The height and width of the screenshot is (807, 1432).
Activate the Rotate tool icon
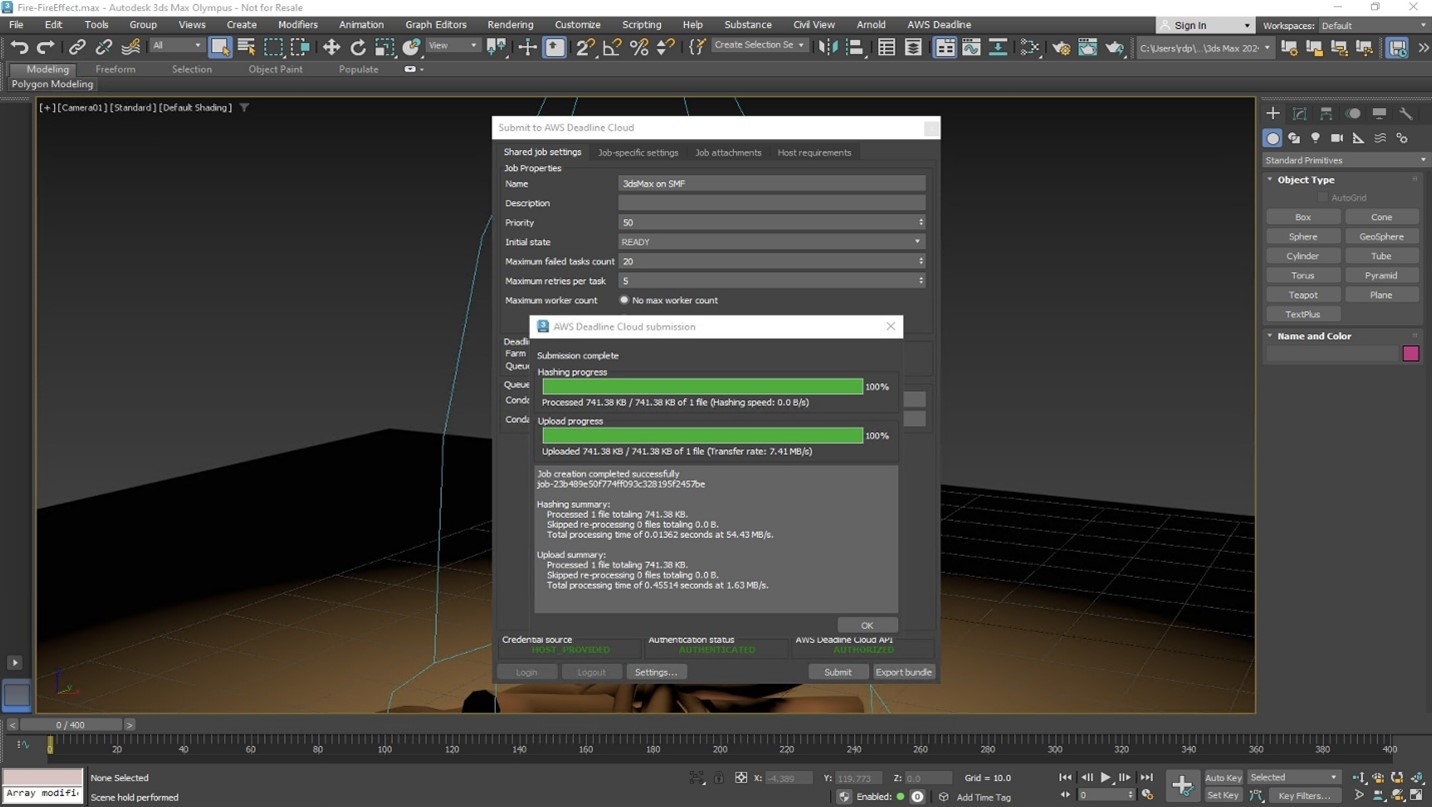(358, 47)
